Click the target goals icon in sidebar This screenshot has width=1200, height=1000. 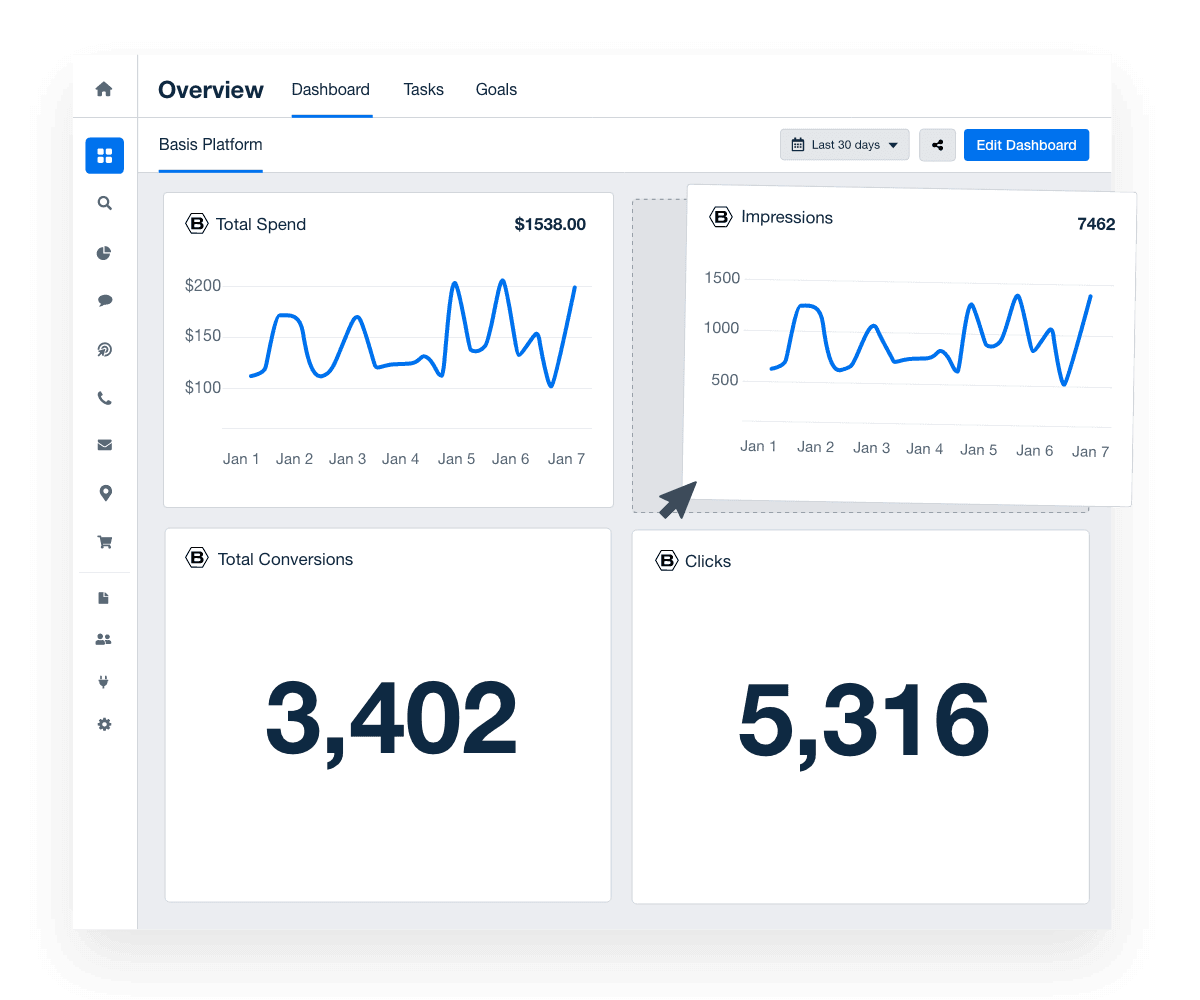104,349
